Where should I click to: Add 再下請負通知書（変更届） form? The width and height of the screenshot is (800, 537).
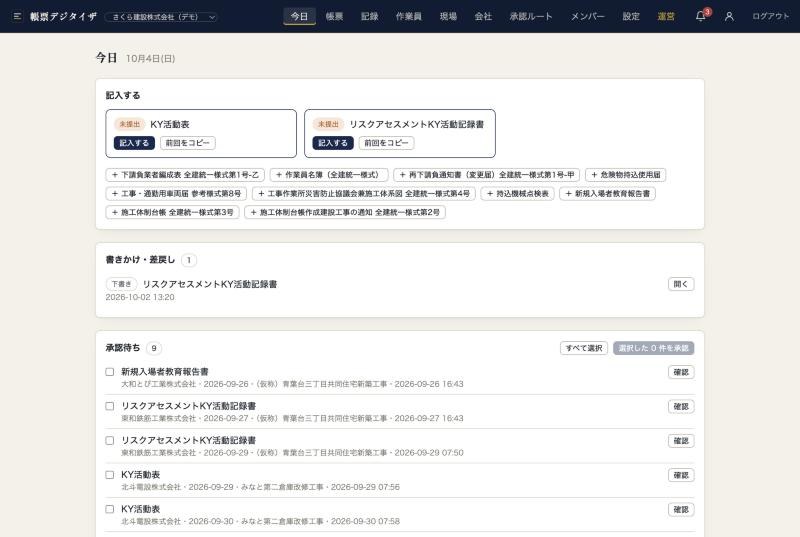pos(486,175)
